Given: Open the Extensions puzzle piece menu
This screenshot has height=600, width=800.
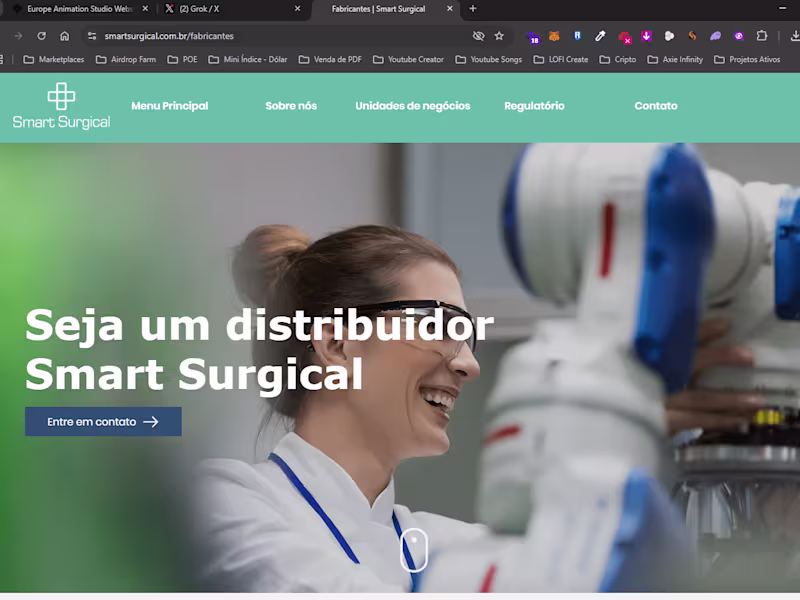Looking at the screenshot, I should [x=762, y=36].
